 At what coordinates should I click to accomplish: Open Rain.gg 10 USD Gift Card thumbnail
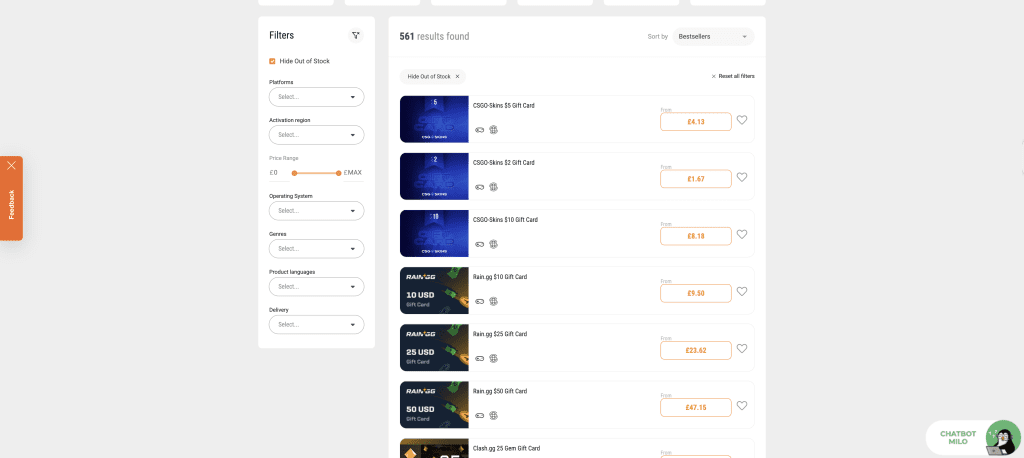point(434,291)
